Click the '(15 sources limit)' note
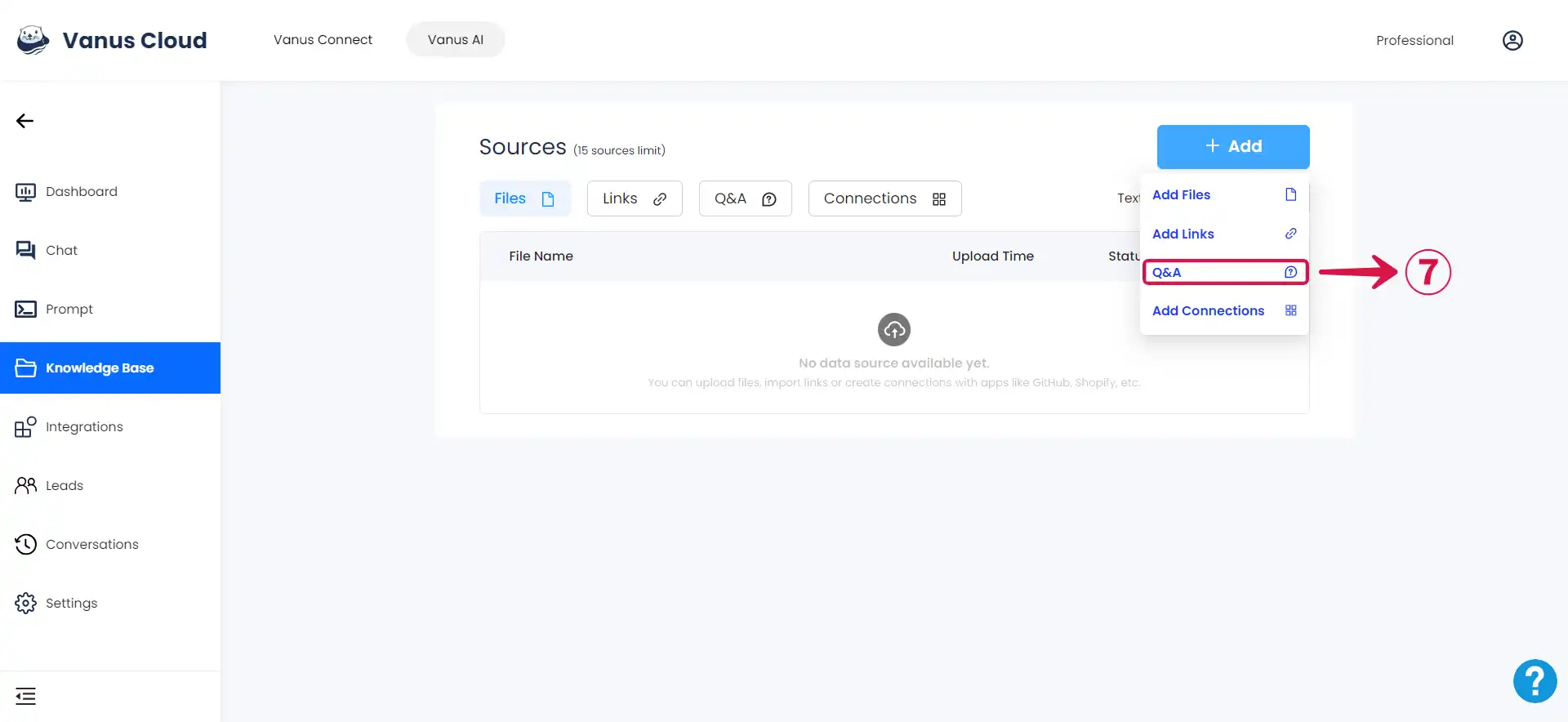Image resolution: width=1568 pixels, height=722 pixels. pos(619,150)
